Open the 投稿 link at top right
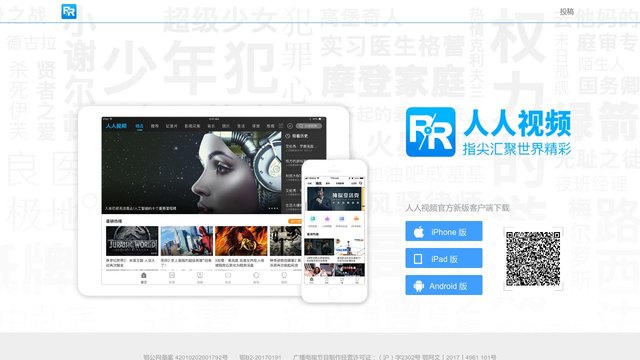 [567, 12]
